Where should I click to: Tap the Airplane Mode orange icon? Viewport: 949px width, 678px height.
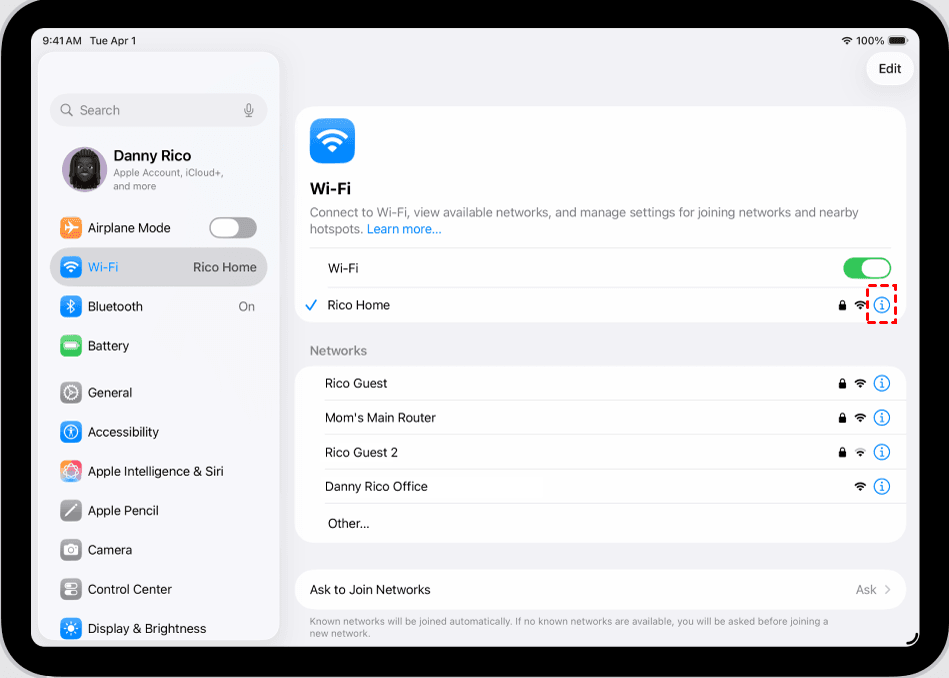pos(71,228)
